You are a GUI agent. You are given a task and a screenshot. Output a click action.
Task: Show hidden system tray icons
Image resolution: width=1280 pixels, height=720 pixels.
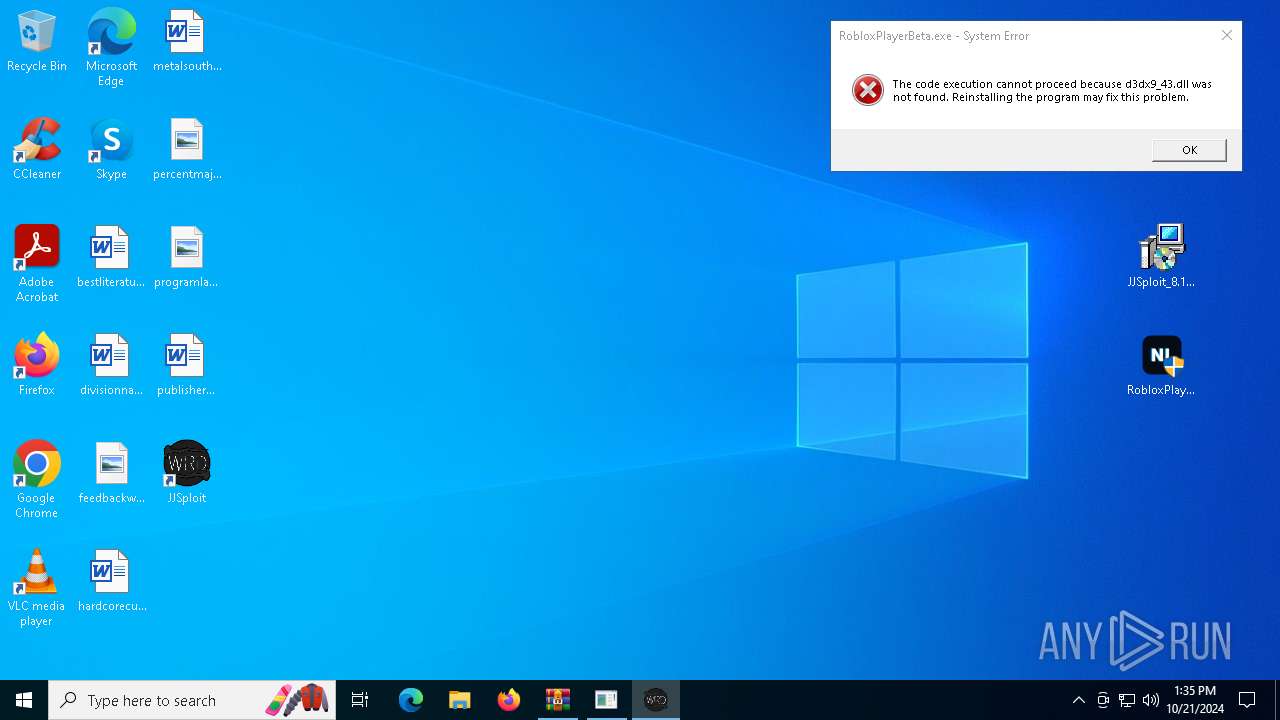(1078, 700)
